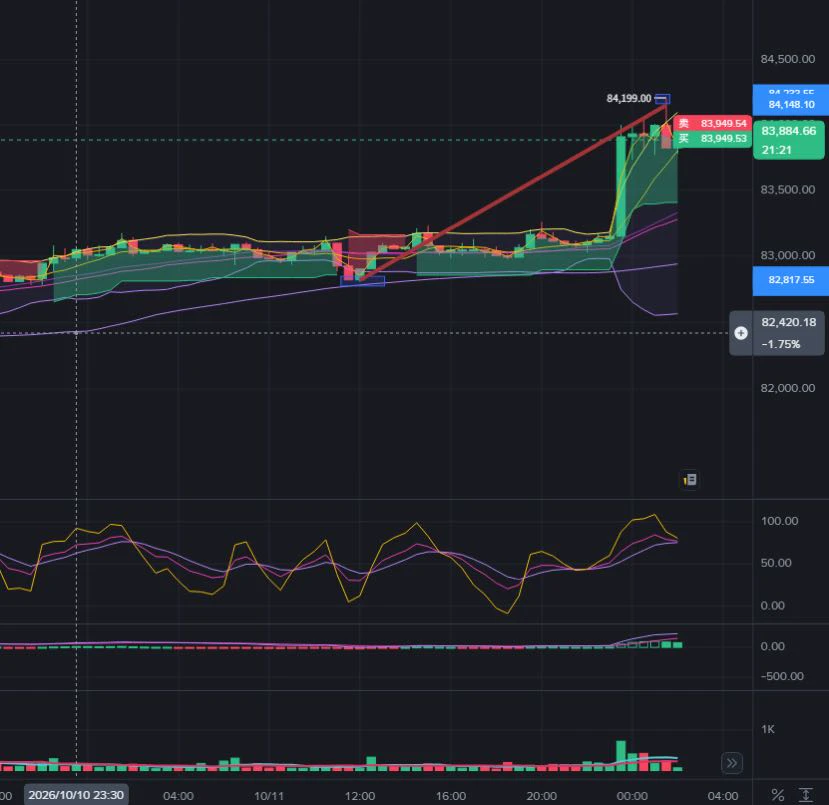Click the 50.00 oscillator scale label
The width and height of the screenshot is (829, 805).
pos(776,563)
